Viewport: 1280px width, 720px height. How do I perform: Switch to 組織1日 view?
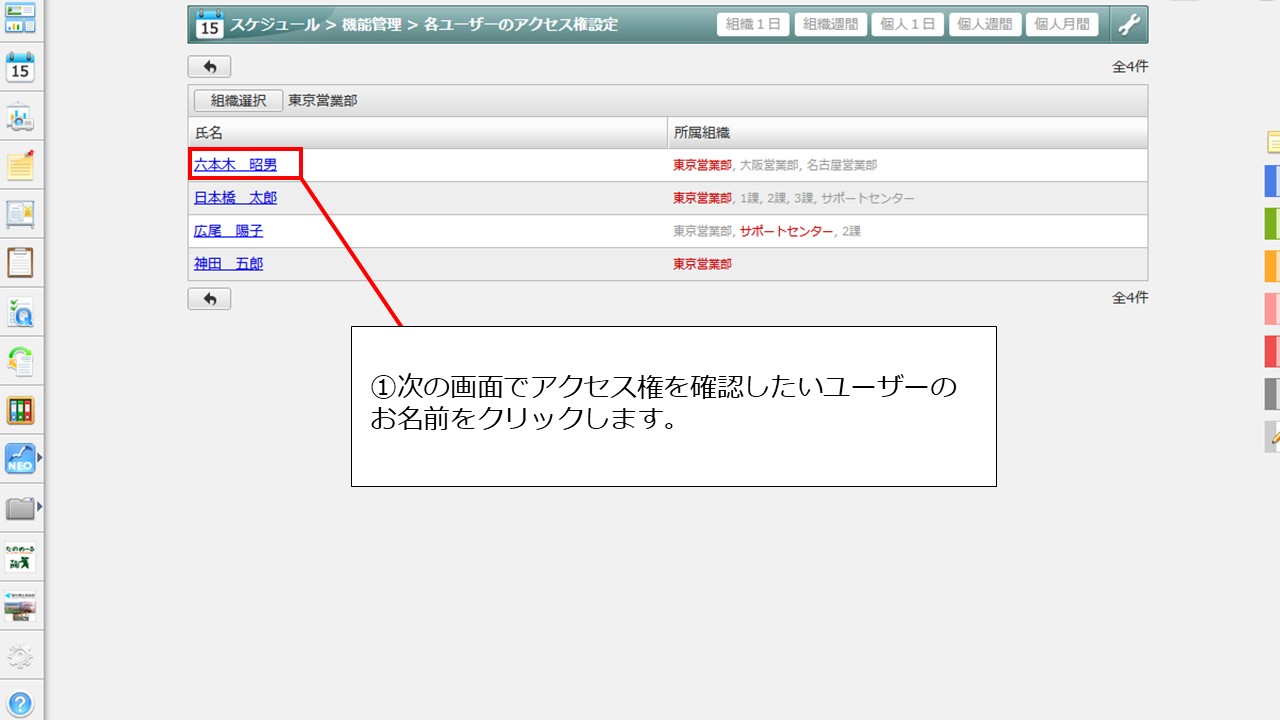point(753,25)
